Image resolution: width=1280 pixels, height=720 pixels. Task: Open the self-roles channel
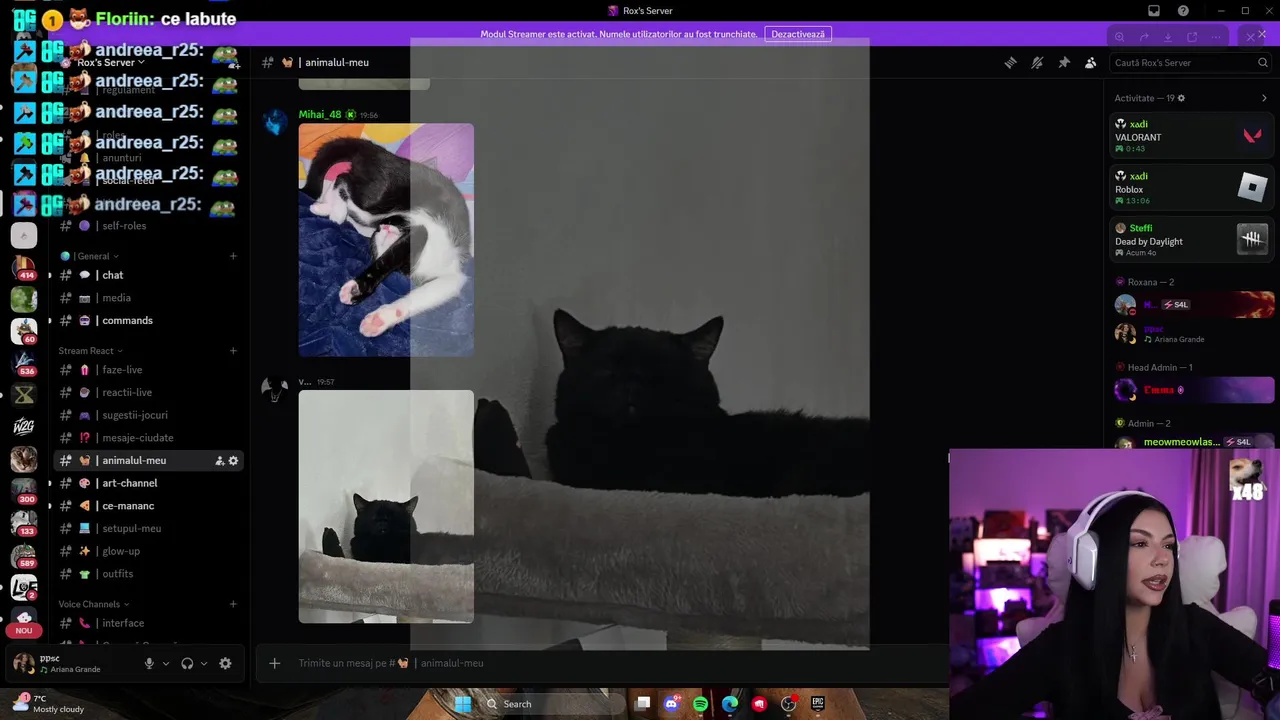(148, 226)
